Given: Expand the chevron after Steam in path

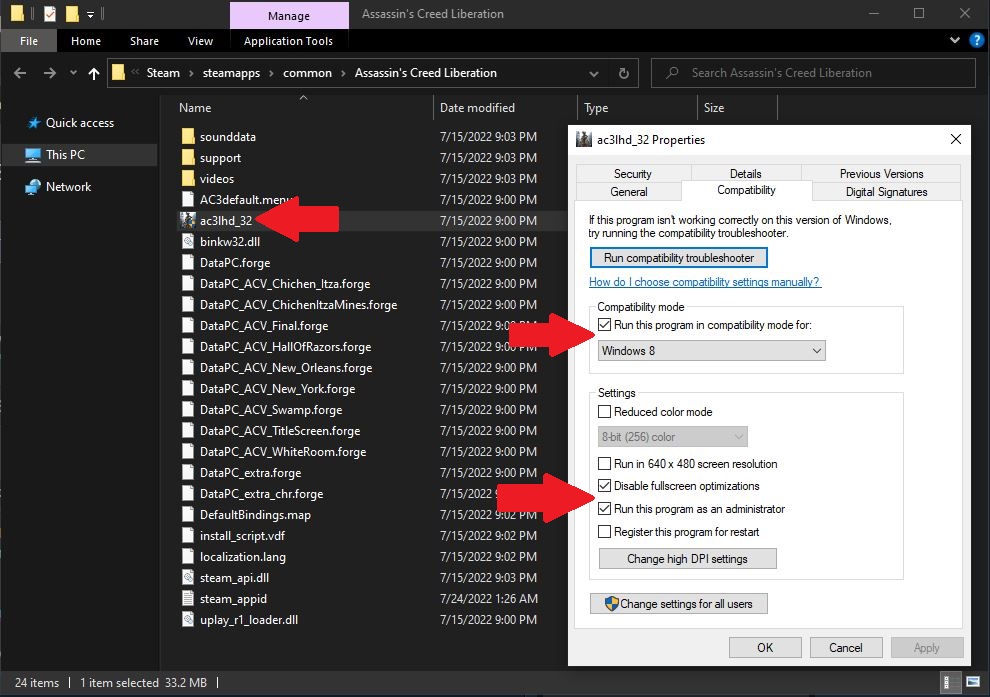Looking at the screenshot, I should pos(191,73).
